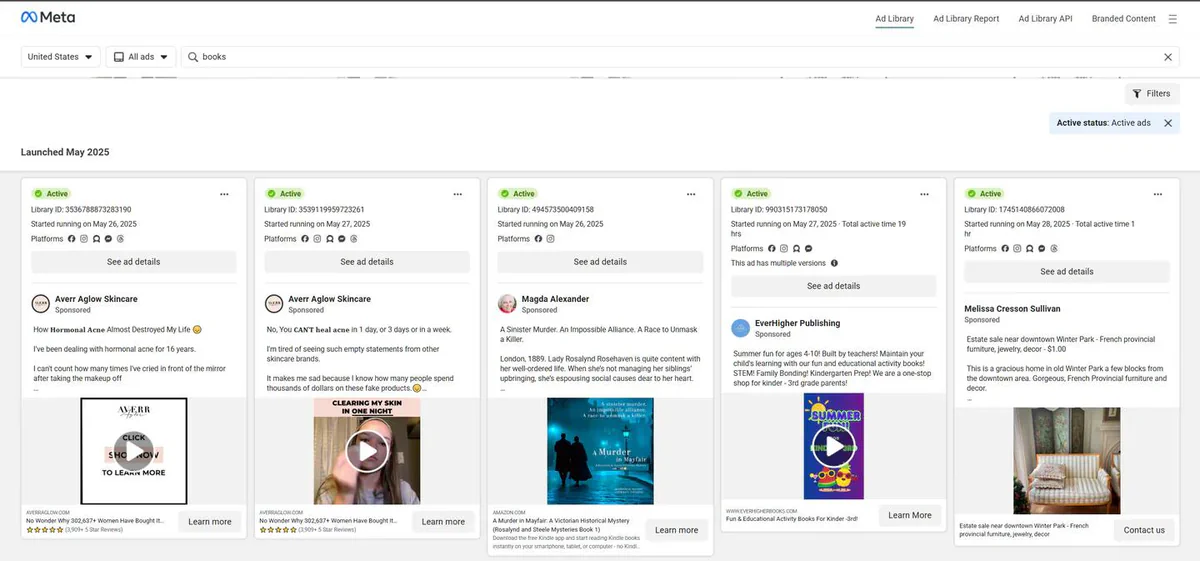Open three-dot menu on ad 3536788873283190

click(224, 194)
